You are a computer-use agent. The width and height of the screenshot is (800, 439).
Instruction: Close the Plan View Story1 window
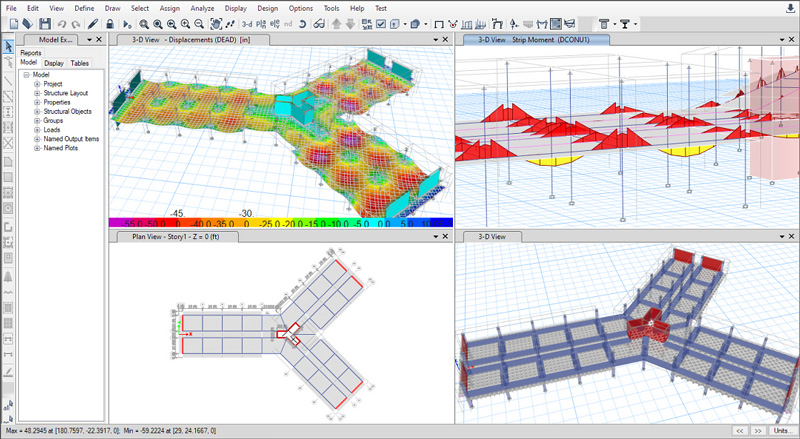[x=446, y=237]
